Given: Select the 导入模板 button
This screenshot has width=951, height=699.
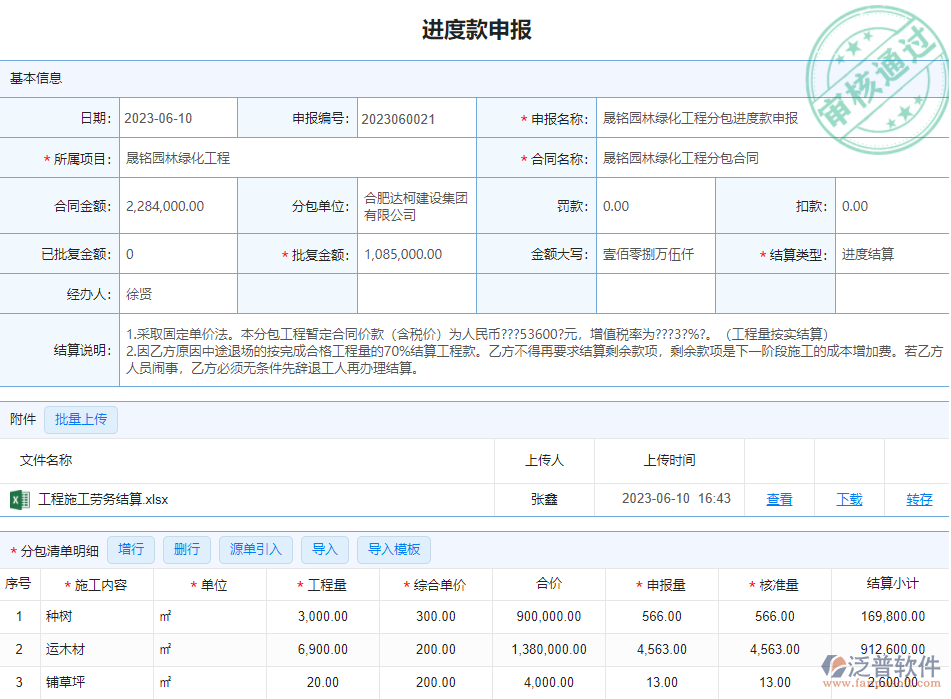Looking at the screenshot, I should pos(394,549).
